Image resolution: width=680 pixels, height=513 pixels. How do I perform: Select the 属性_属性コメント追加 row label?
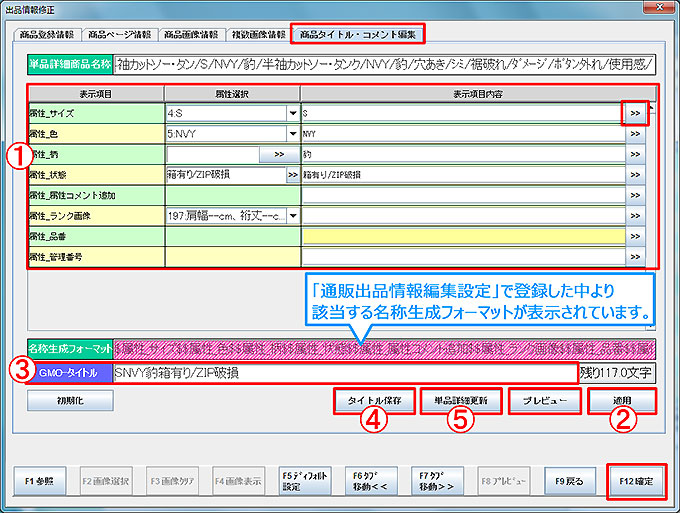(96, 195)
